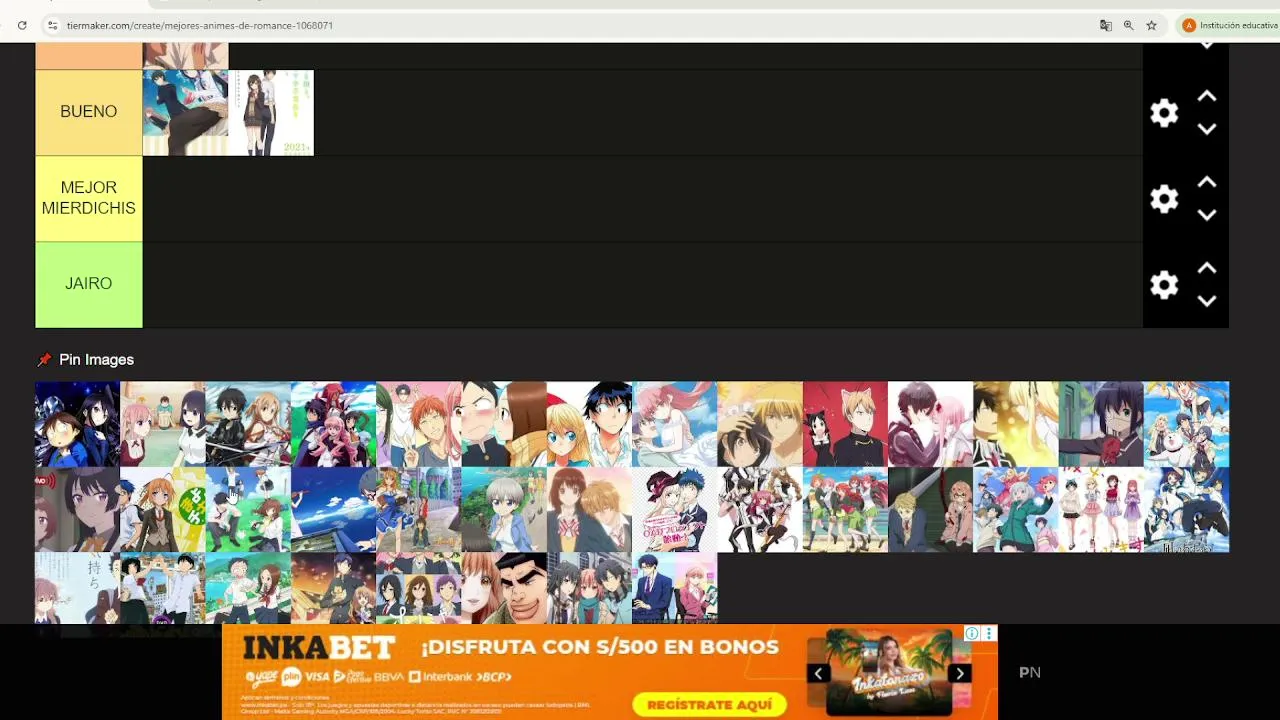
Task: Open settings gear for MEJOR MIERDICHIS tier
Action: [1164, 199]
